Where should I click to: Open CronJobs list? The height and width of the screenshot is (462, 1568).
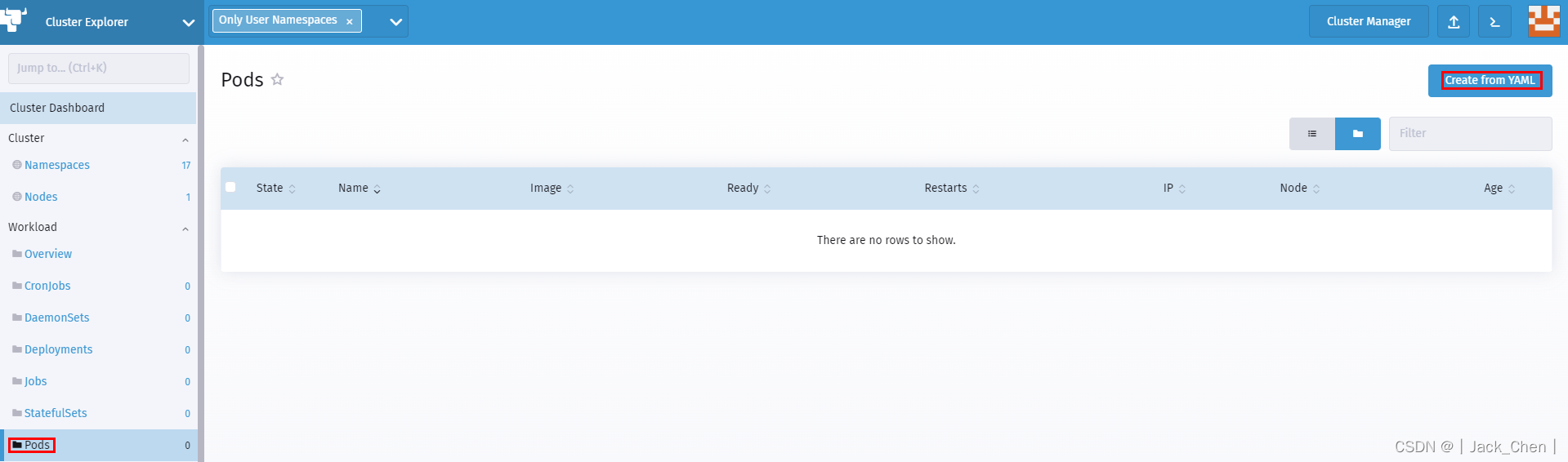tap(47, 286)
